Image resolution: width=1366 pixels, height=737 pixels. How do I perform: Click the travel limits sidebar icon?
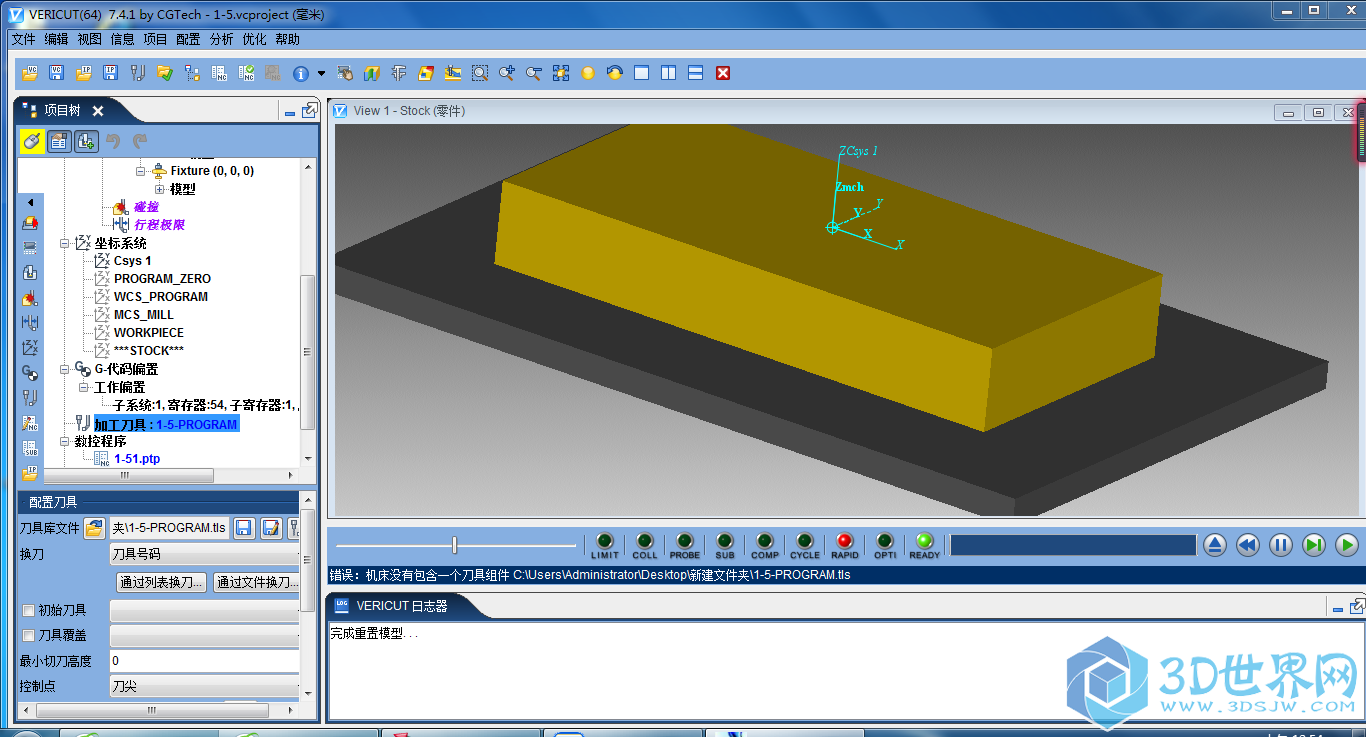[30, 322]
